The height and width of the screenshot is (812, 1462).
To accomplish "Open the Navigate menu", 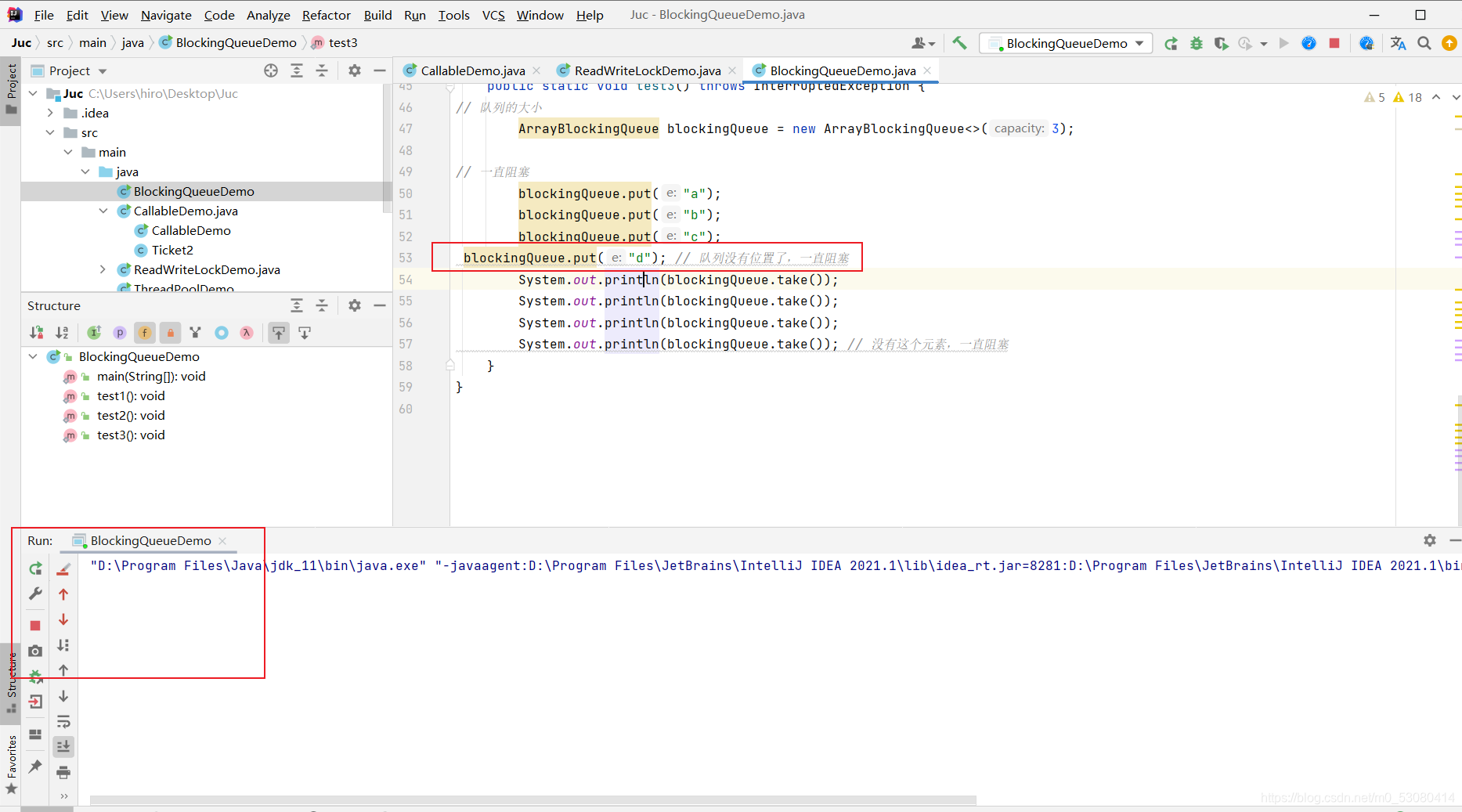I will 166,15.
